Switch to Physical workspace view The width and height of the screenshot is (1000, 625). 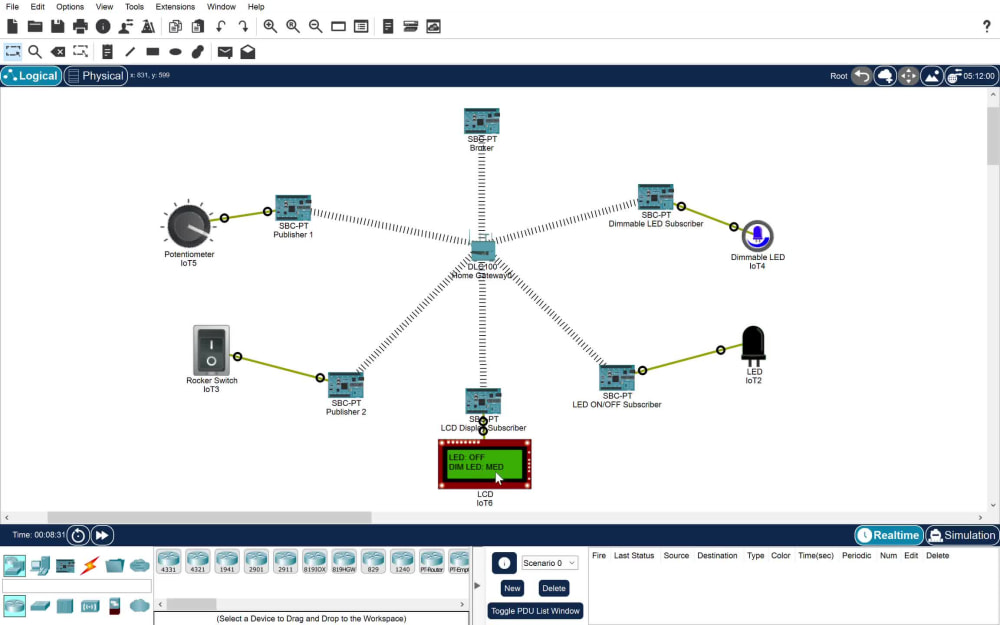point(96,76)
